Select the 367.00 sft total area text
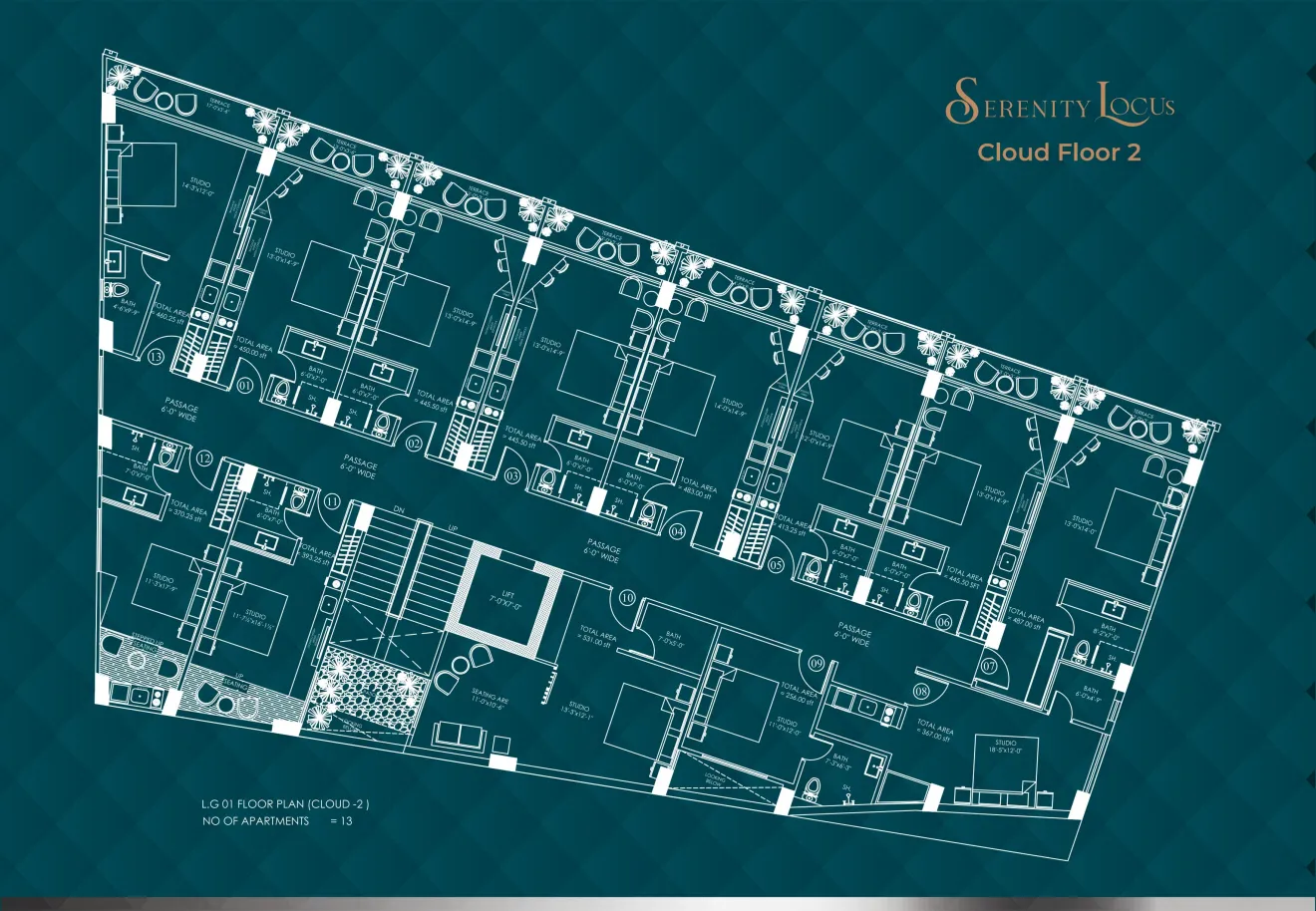This screenshot has width=1316, height=911. pyautogui.click(x=934, y=731)
